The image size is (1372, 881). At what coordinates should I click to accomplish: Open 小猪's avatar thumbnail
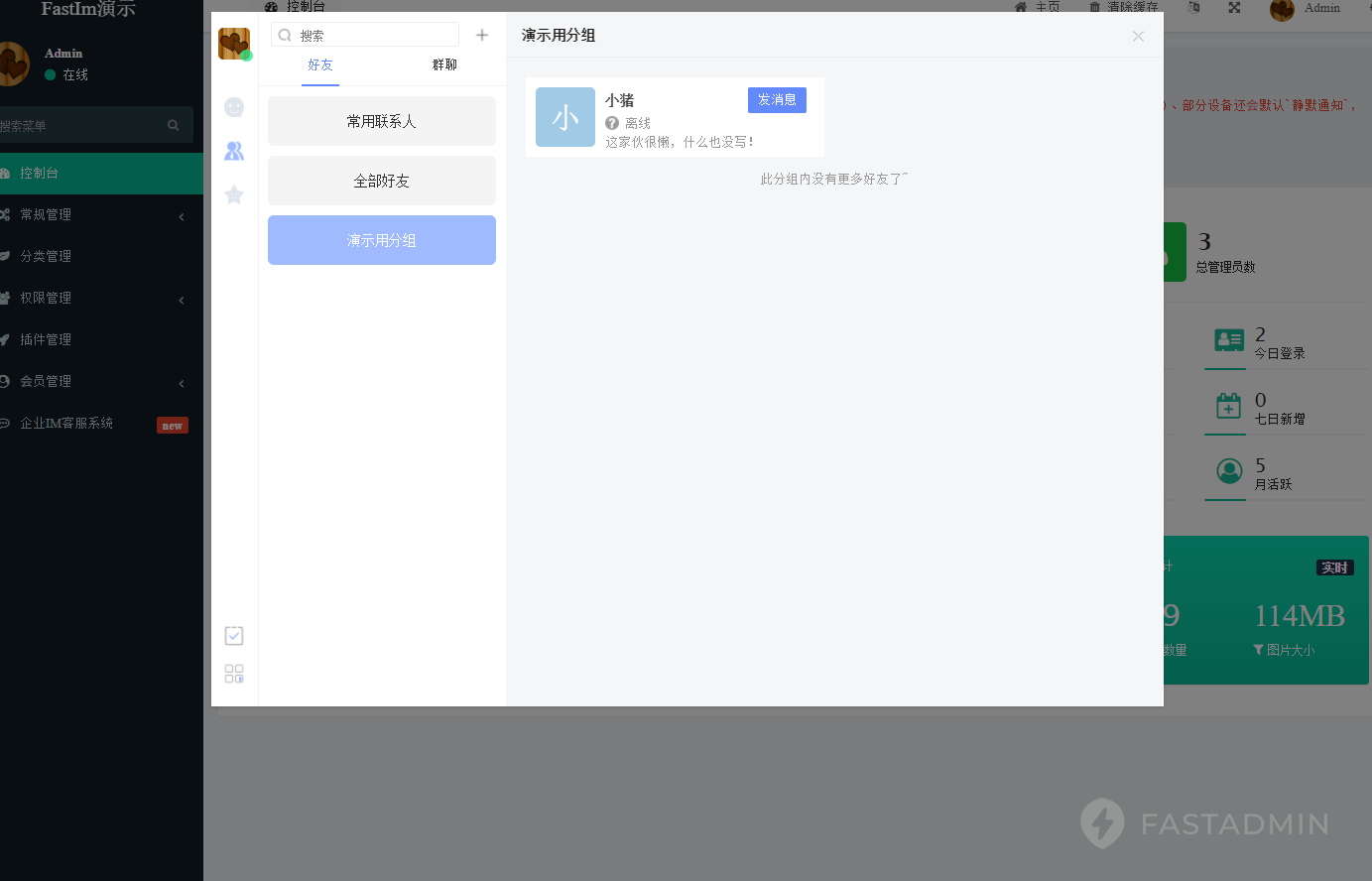[x=565, y=117]
